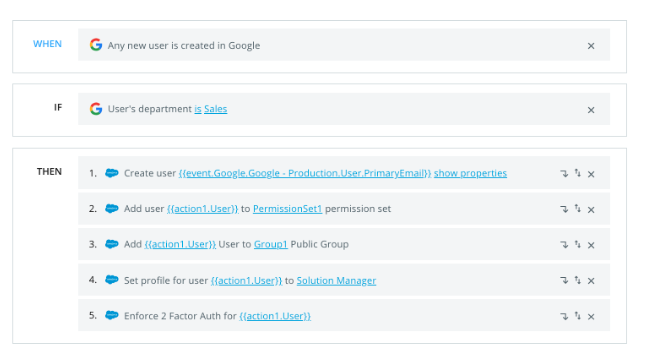The height and width of the screenshot is (363, 645).
Task: Change Solution Manager profile selection
Action: [336, 281]
